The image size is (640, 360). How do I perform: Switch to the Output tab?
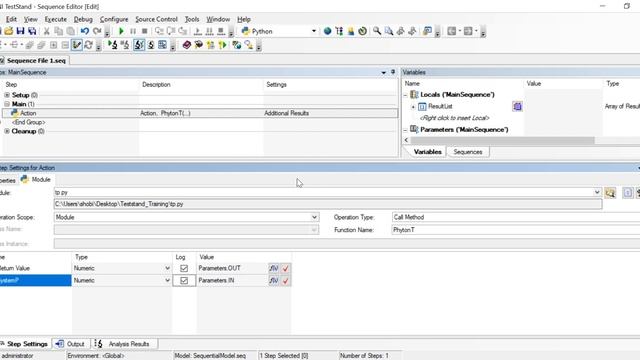click(x=70, y=344)
